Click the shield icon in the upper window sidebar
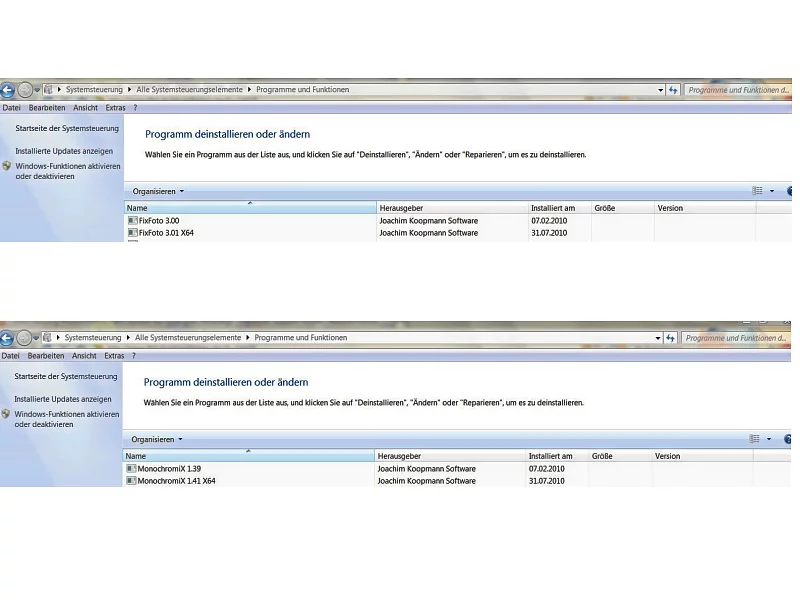The height and width of the screenshot is (600, 800). (x=7, y=166)
